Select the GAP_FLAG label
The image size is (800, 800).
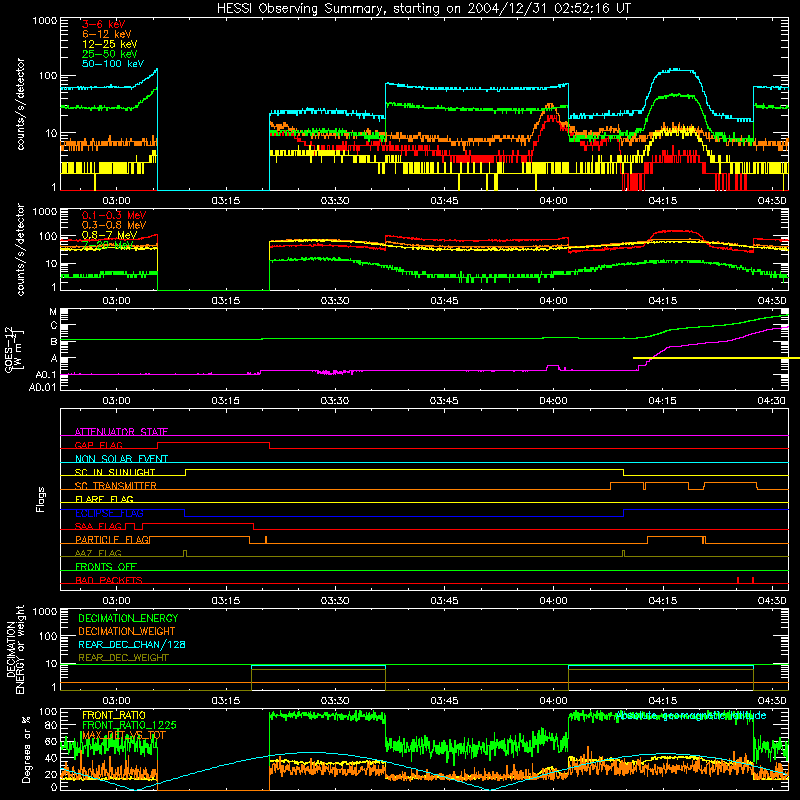(x=98, y=445)
